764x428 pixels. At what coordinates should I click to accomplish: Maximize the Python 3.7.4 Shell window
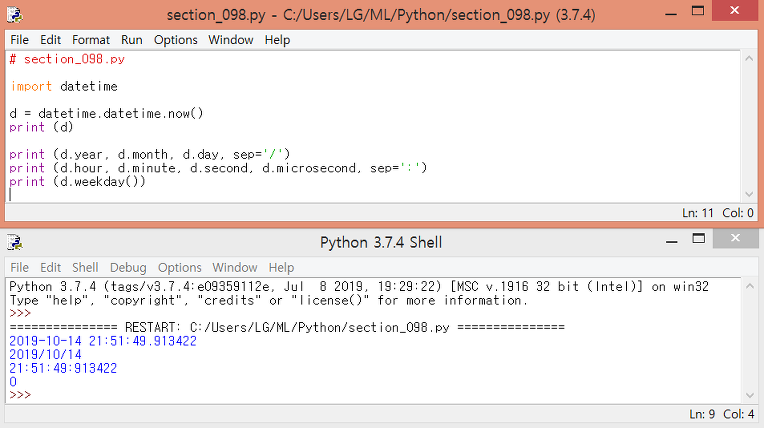click(x=699, y=239)
